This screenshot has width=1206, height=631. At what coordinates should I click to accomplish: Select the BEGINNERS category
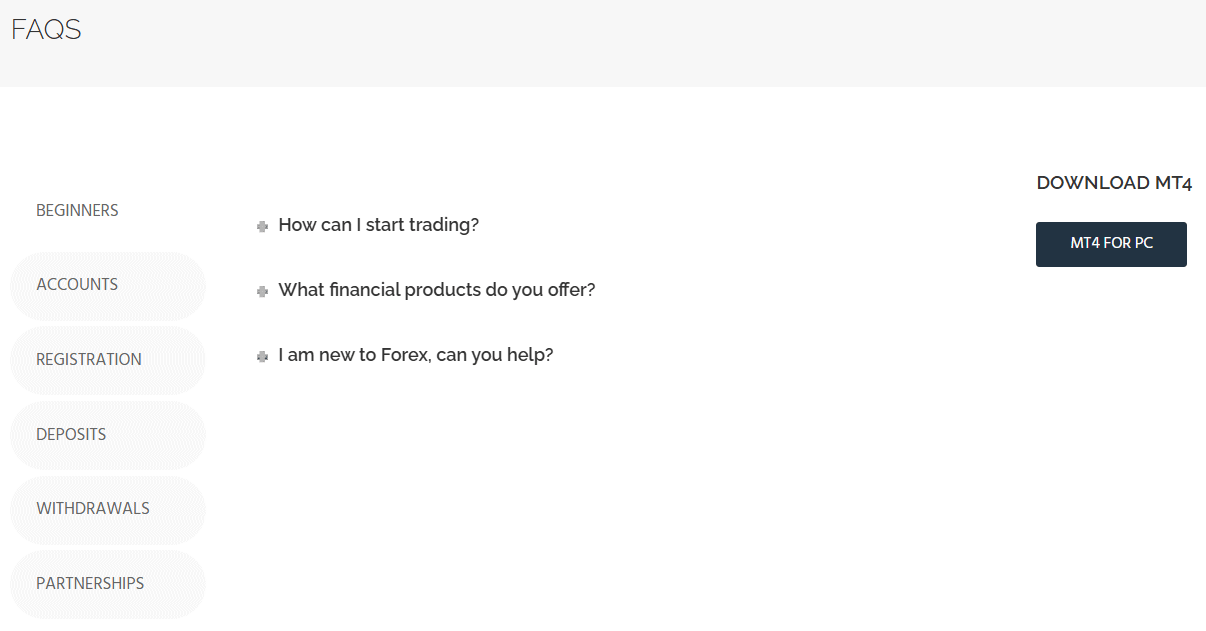click(x=77, y=210)
